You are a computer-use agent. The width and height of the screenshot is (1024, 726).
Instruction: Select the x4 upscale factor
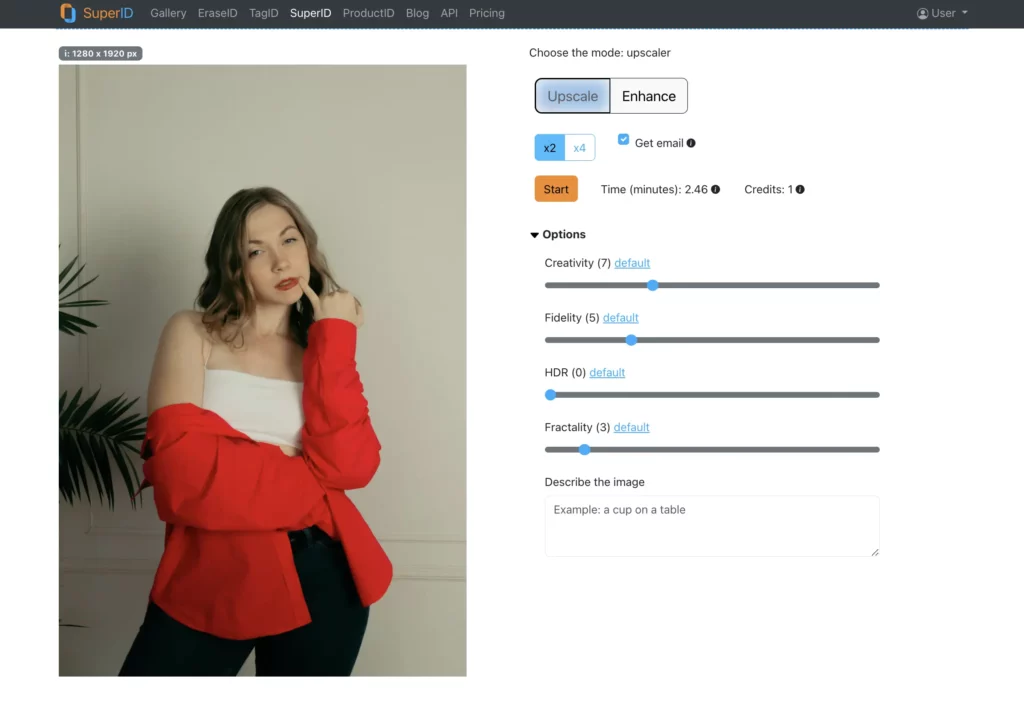tap(580, 147)
